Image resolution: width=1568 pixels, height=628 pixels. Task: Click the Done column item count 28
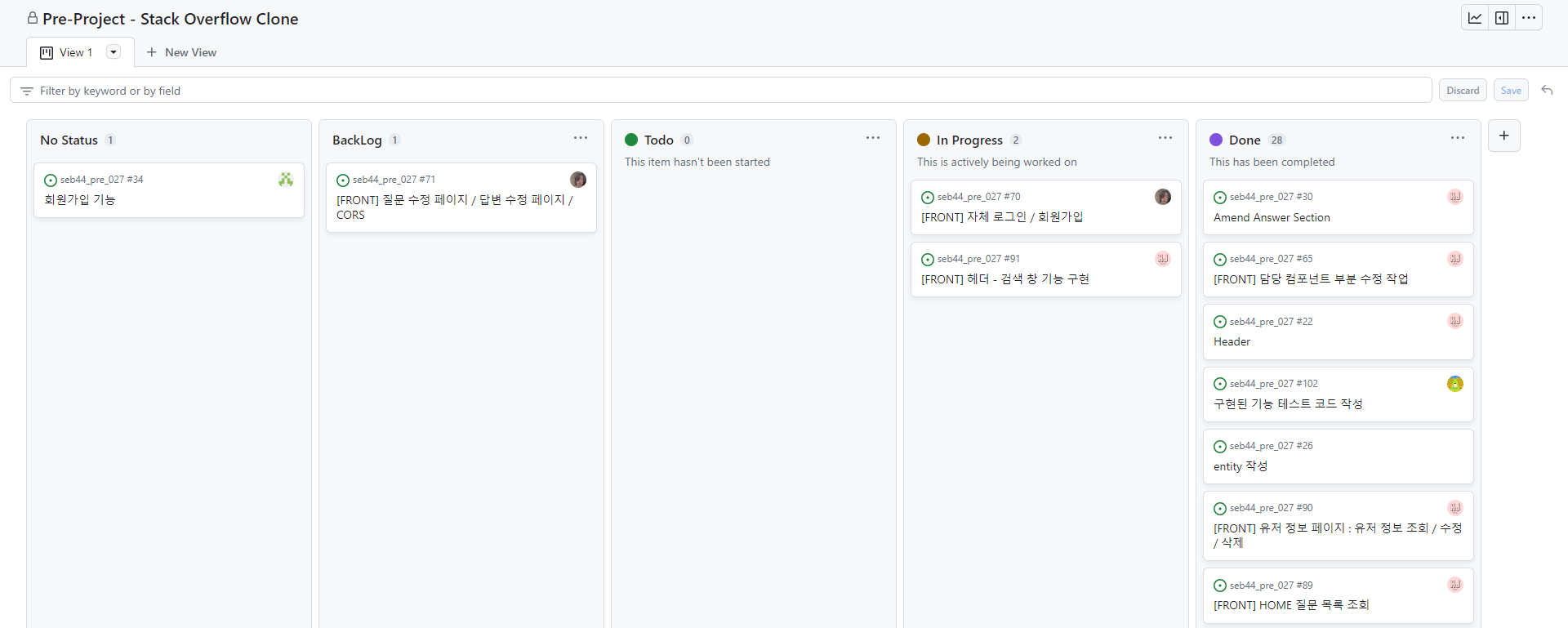click(x=1277, y=140)
